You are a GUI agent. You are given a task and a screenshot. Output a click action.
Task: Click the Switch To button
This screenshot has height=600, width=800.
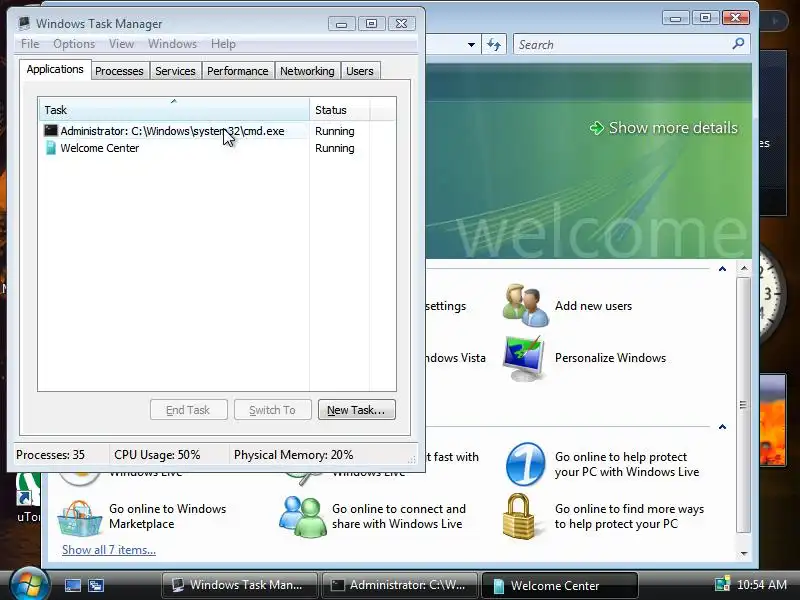272,410
